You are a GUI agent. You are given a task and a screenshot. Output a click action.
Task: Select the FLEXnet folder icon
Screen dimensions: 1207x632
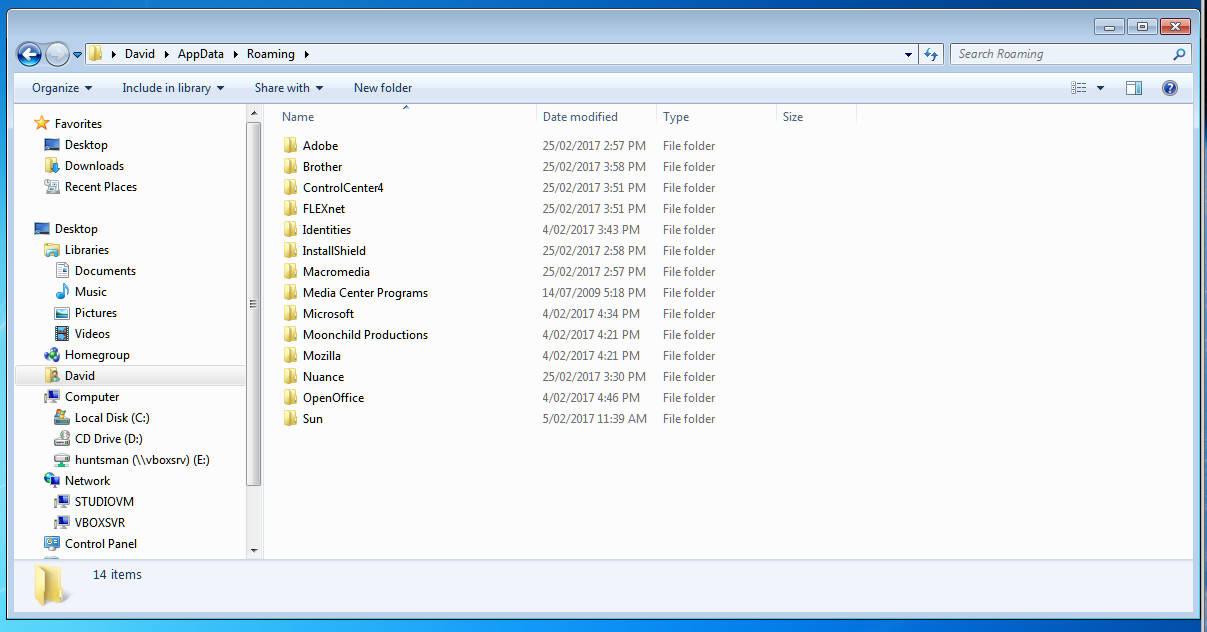pyautogui.click(x=290, y=209)
